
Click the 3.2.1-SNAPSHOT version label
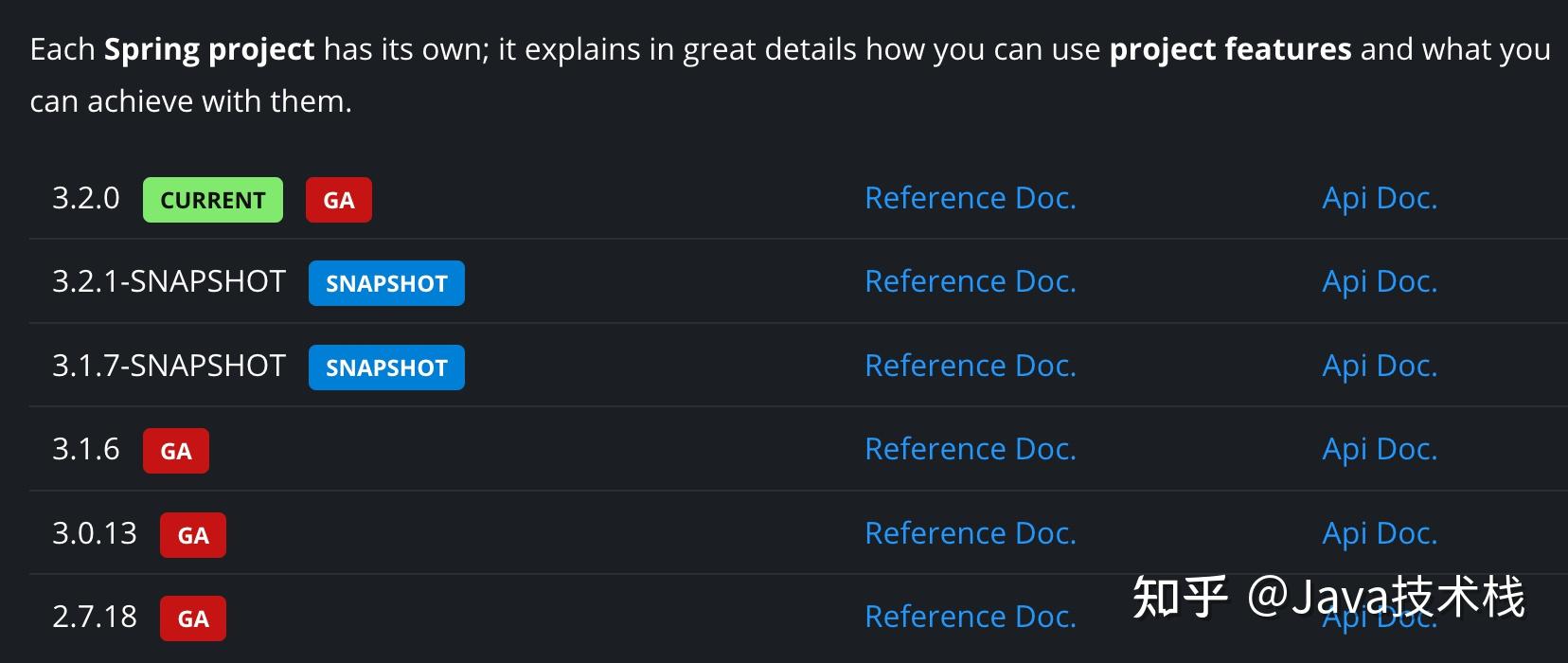(169, 281)
